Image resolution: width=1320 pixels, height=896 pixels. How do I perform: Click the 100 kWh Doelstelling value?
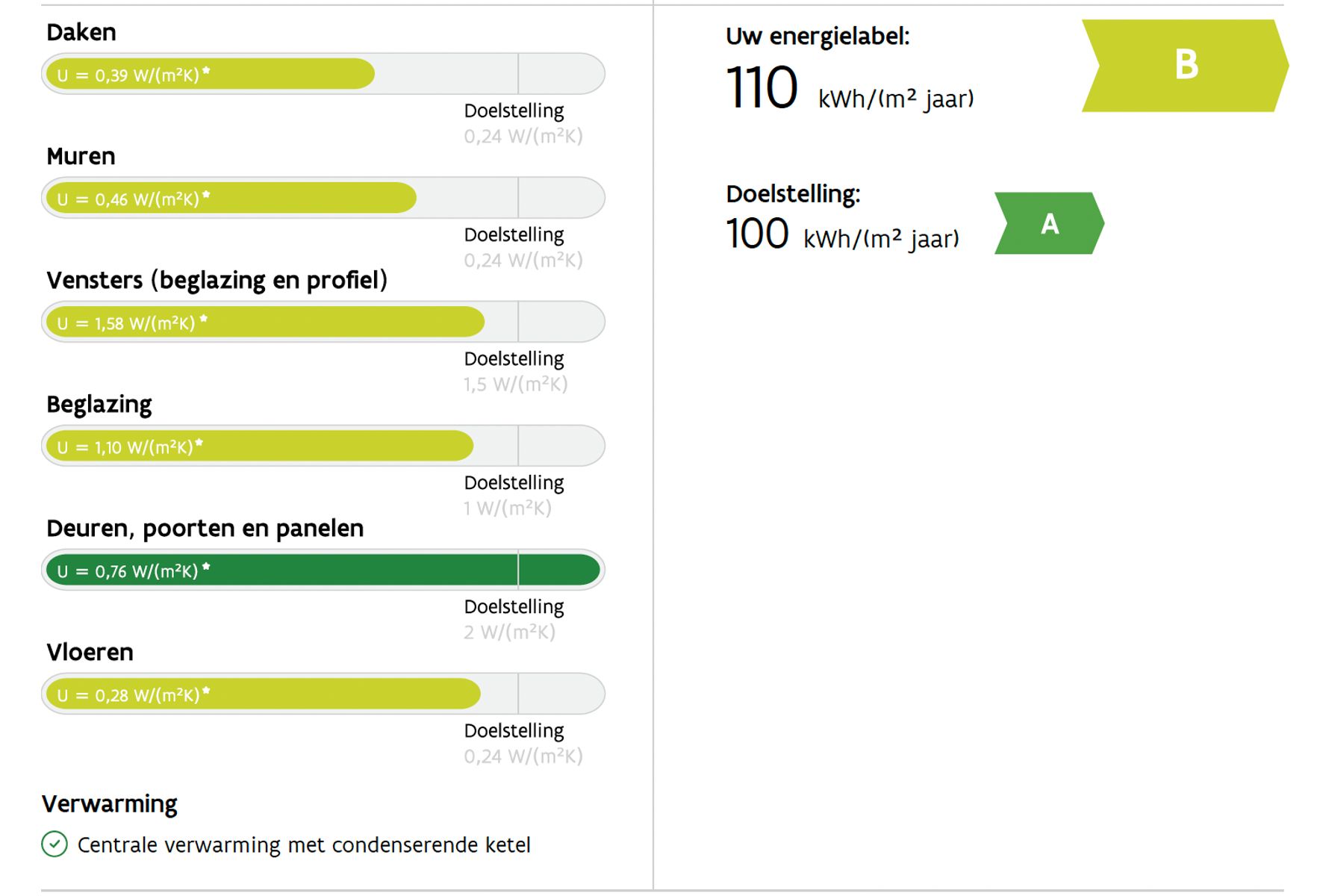pyautogui.click(x=842, y=234)
